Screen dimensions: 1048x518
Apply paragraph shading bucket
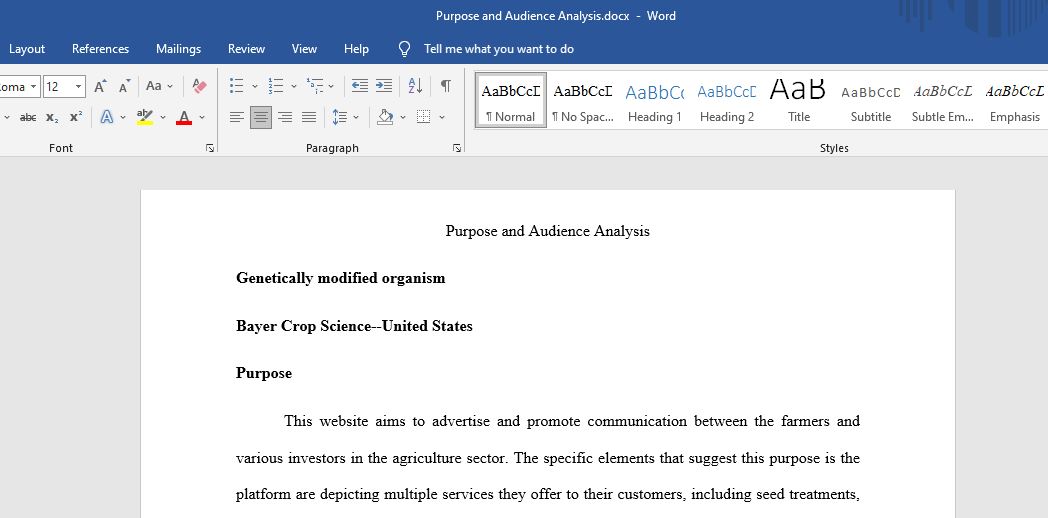385,118
